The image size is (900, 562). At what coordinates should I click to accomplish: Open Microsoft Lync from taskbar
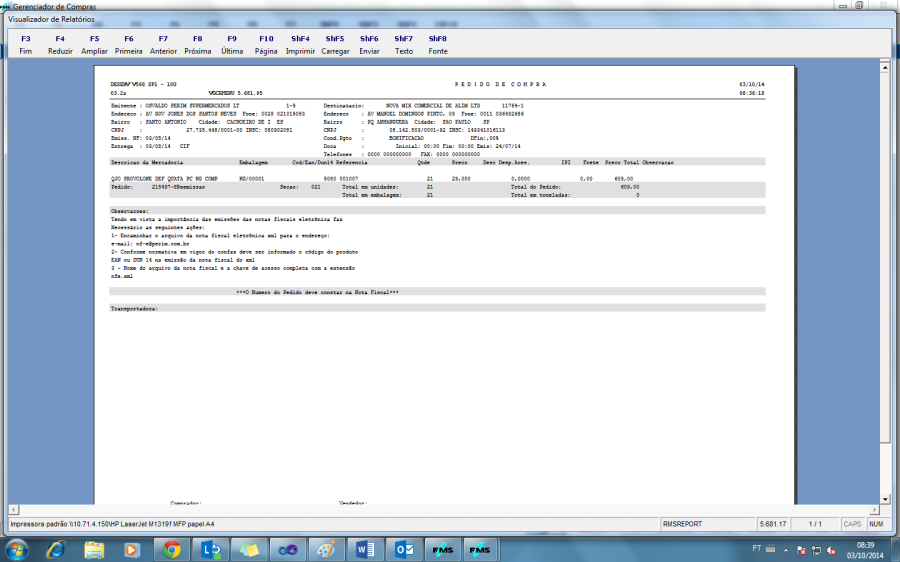210,550
